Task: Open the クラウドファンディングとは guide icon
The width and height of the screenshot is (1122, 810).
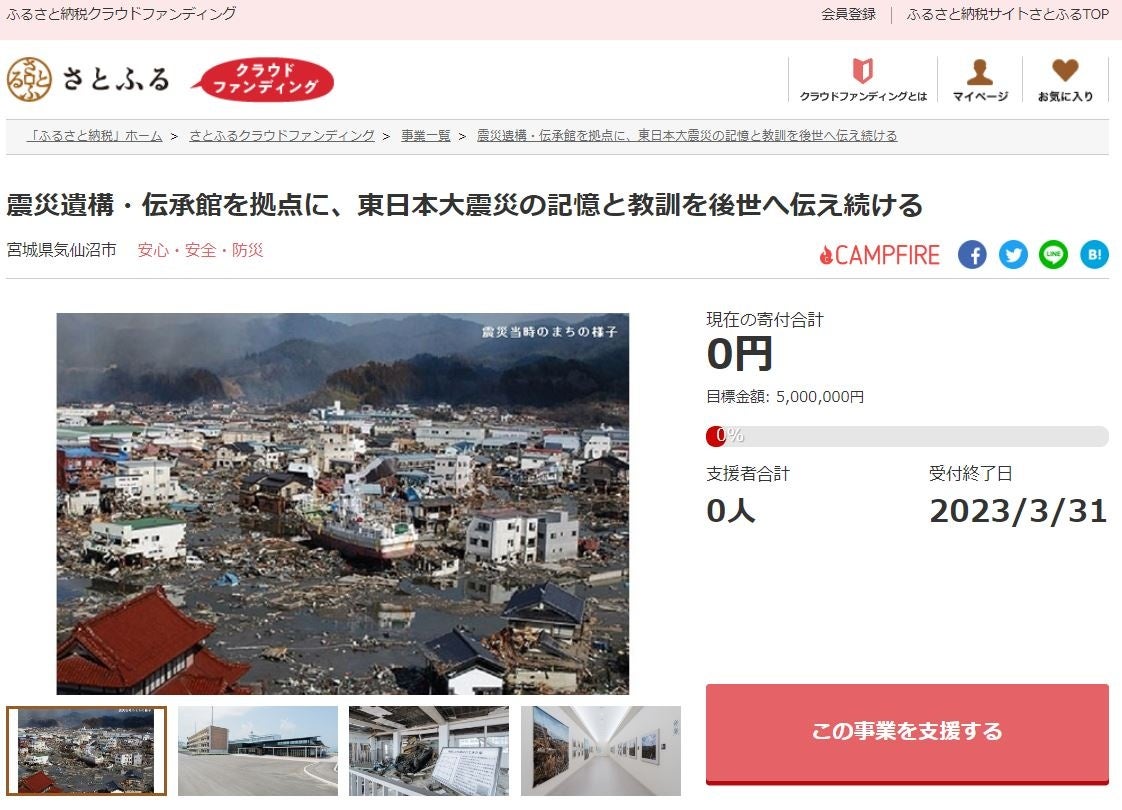Action: [863, 71]
